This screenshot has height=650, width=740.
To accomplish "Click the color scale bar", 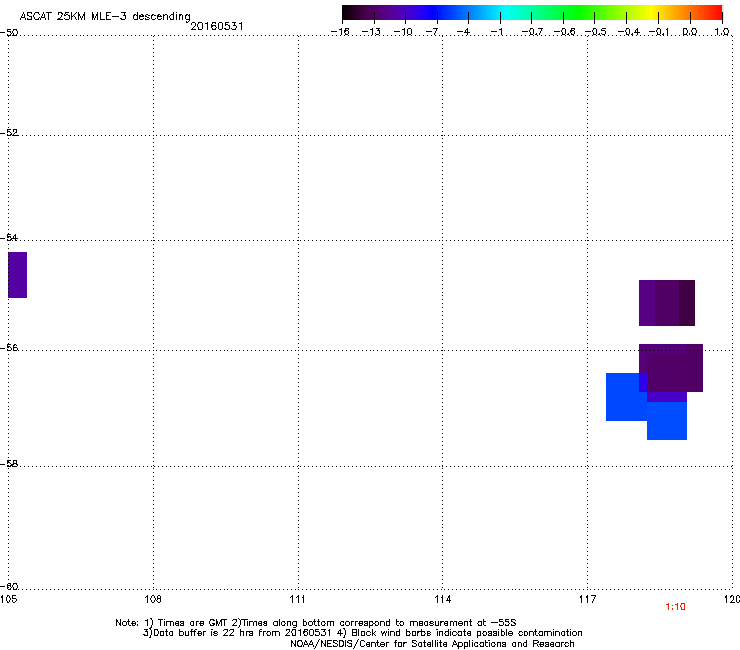I will pos(532,13).
